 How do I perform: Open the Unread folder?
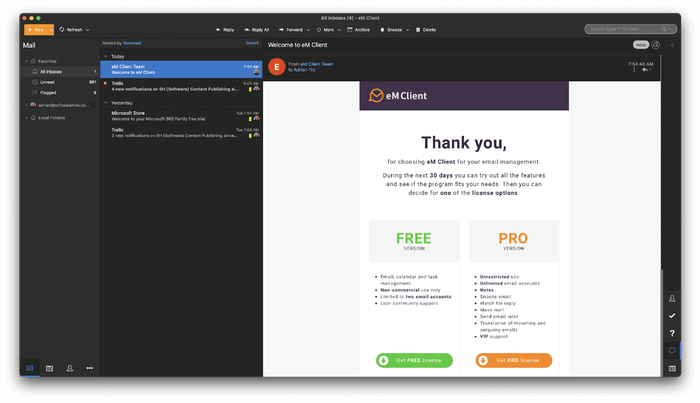[59, 82]
